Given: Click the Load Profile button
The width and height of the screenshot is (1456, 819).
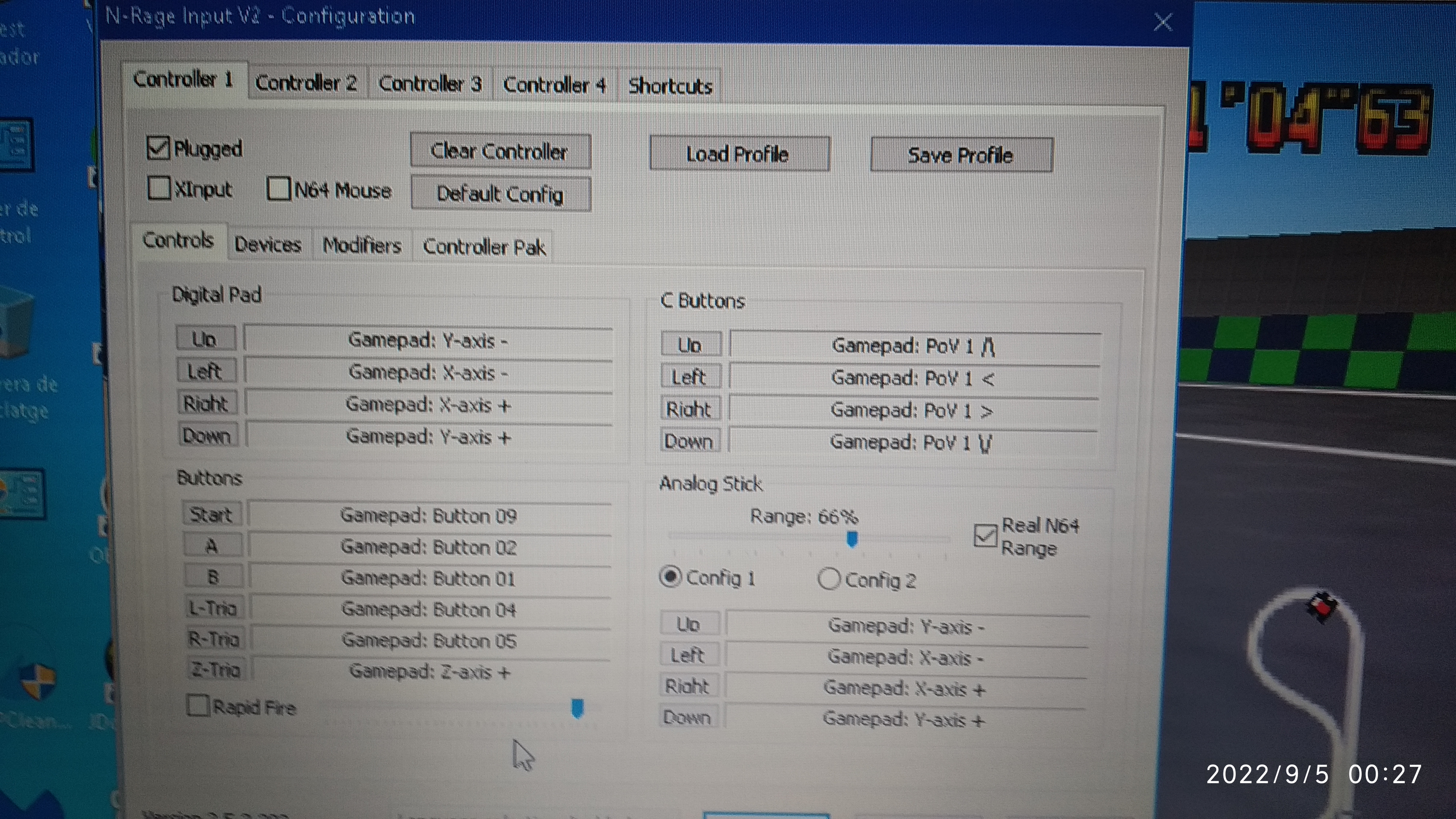Looking at the screenshot, I should tap(739, 154).
